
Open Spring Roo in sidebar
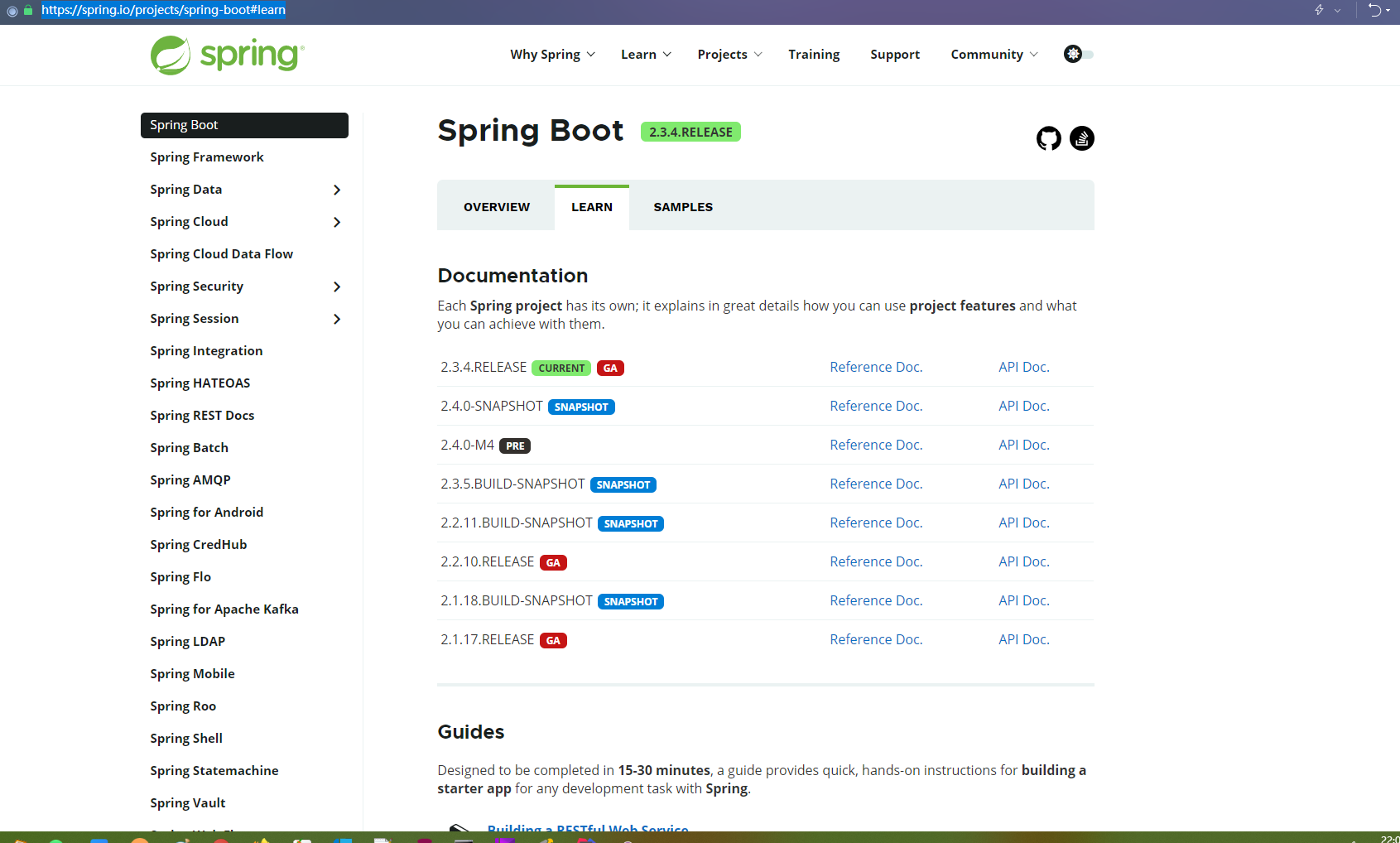pyautogui.click(x=183, y=706)
